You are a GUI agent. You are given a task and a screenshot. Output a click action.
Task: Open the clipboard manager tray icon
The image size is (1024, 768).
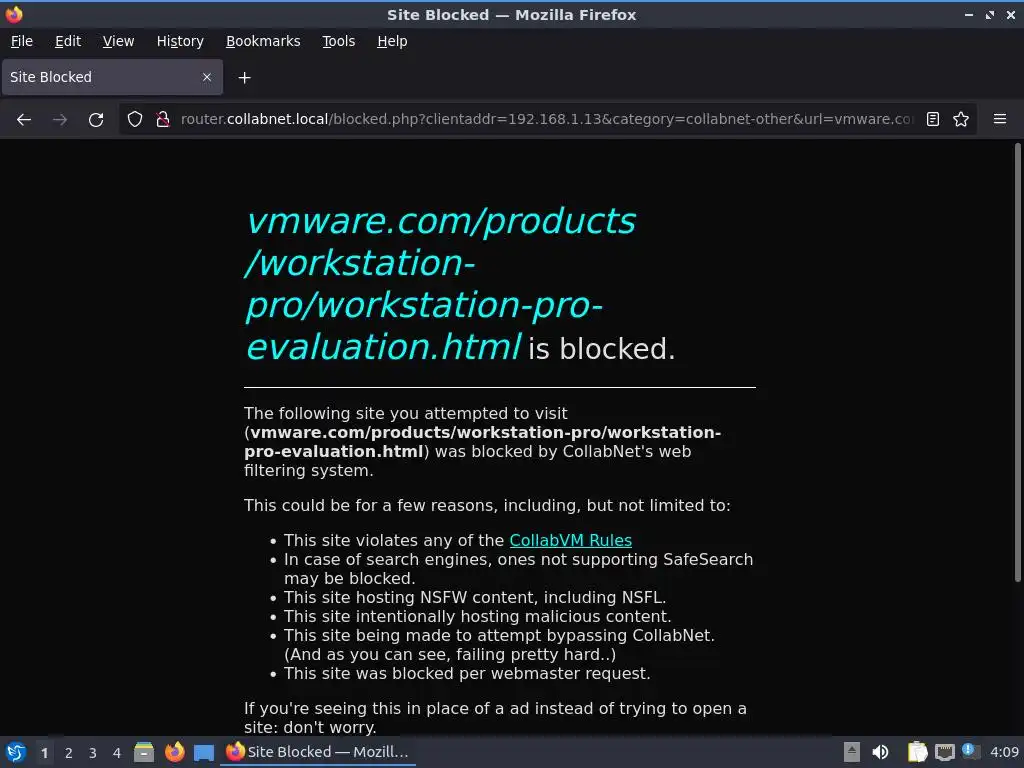pos(917,752)
